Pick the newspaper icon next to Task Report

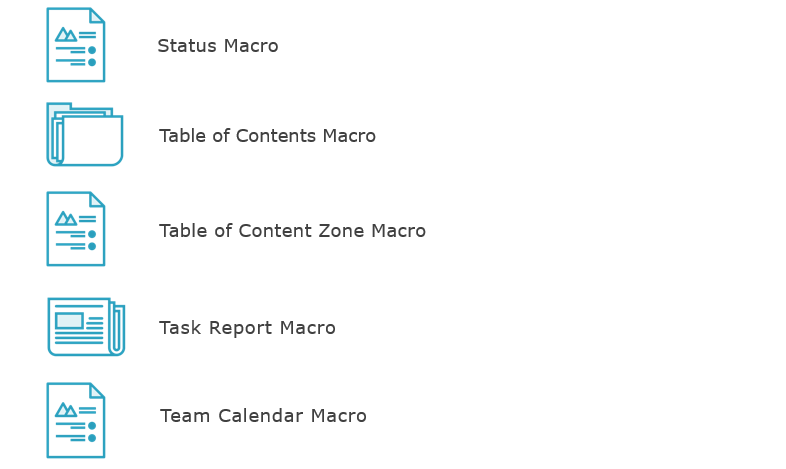pos(86,327)
